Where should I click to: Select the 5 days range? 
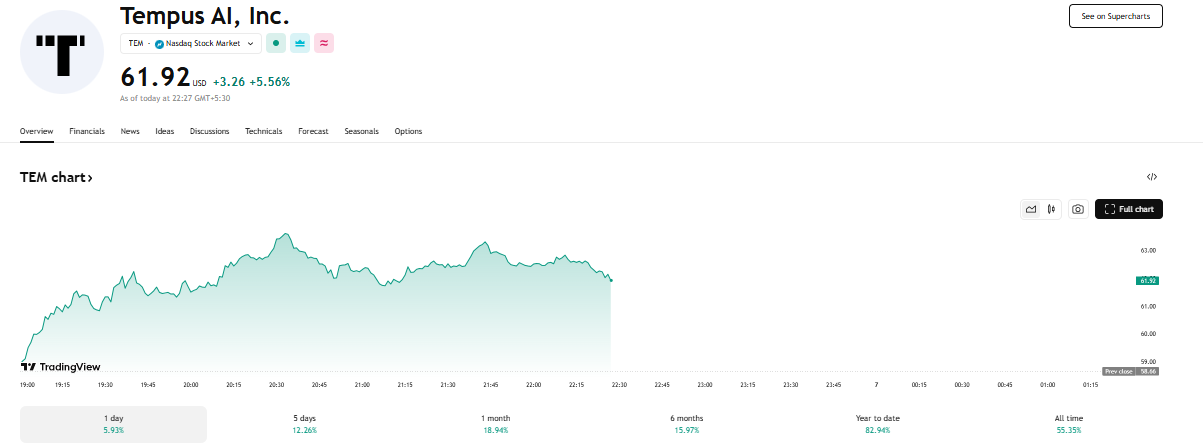(x=304, y=424)
